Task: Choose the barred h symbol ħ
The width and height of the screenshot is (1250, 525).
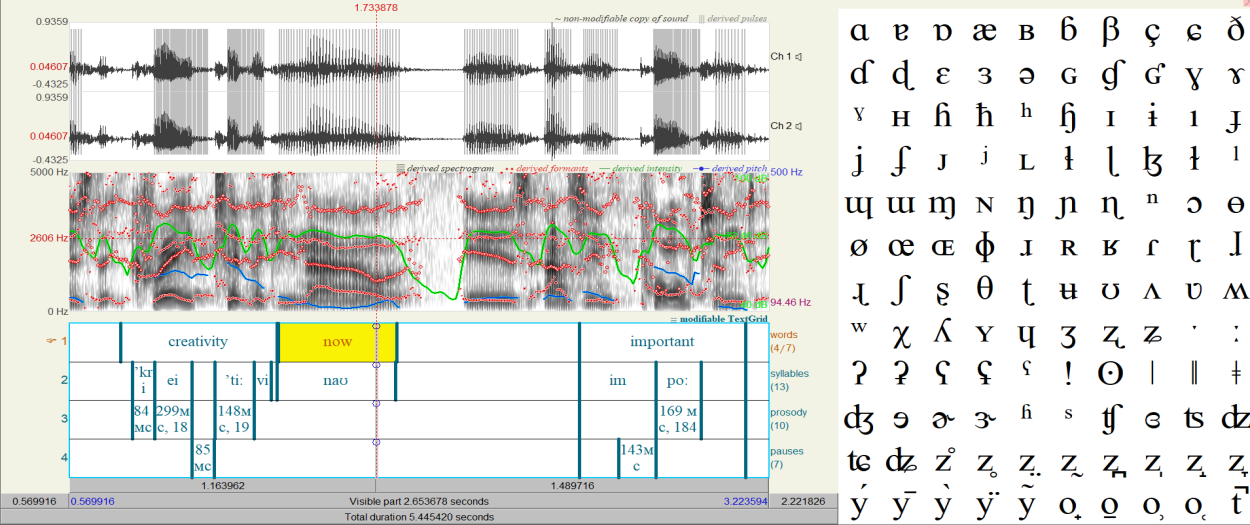Action: point(984,116)
